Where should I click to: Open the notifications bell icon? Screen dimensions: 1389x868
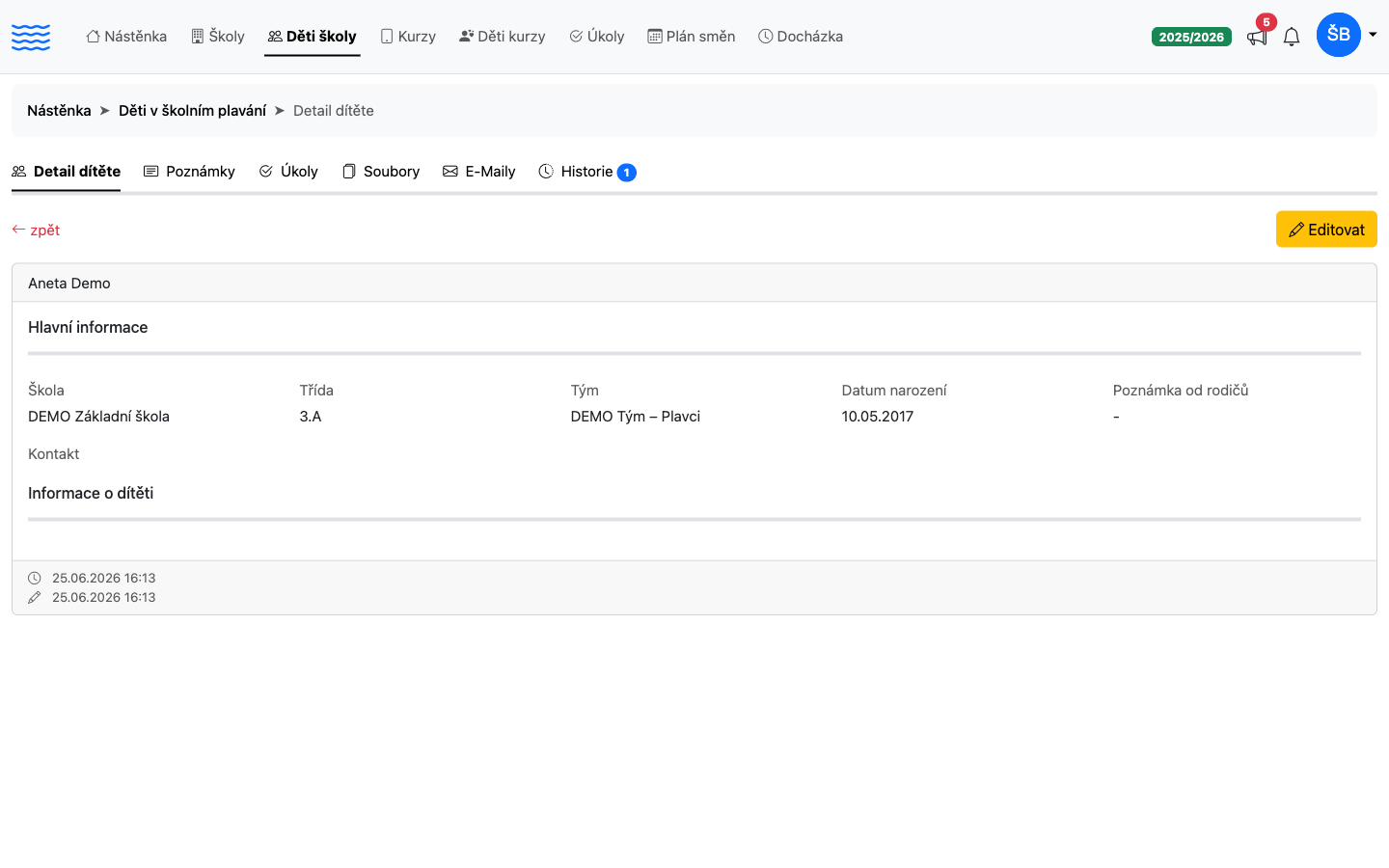(x=1292, y=37)
